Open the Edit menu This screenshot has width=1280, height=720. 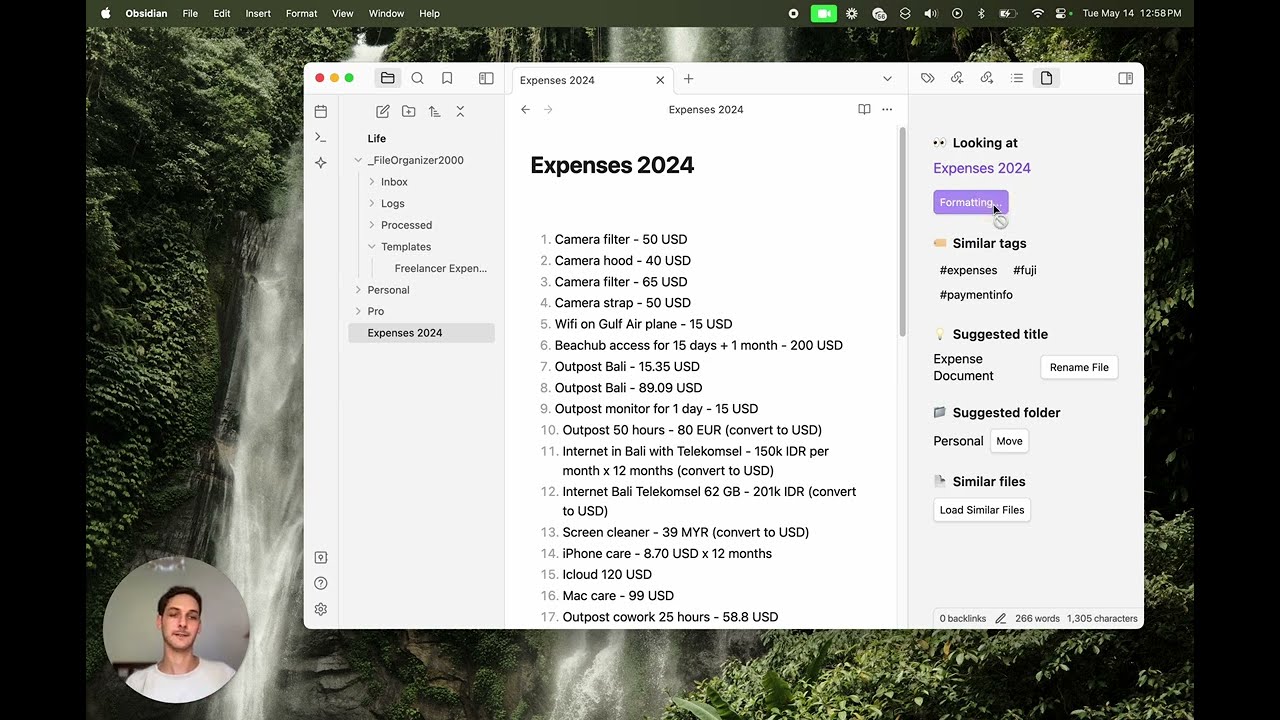coord(222,13)
